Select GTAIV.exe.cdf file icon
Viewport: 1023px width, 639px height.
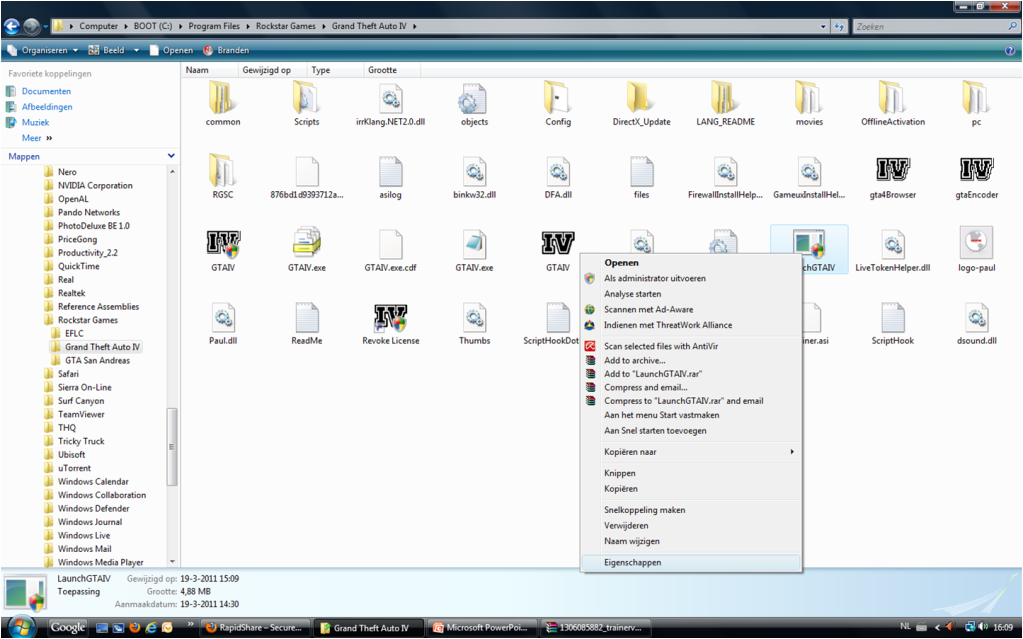coord(390,244)
